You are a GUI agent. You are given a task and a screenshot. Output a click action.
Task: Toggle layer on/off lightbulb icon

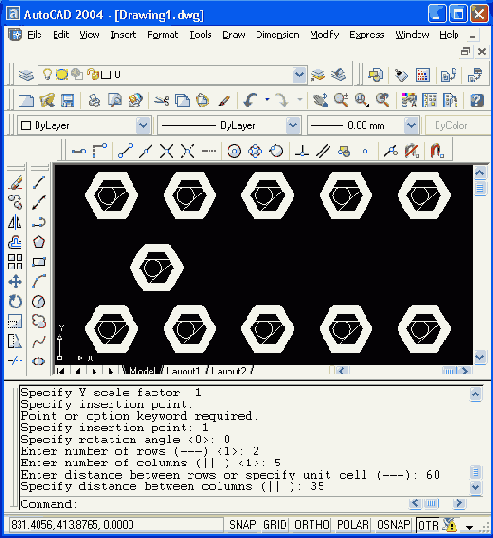47,74
